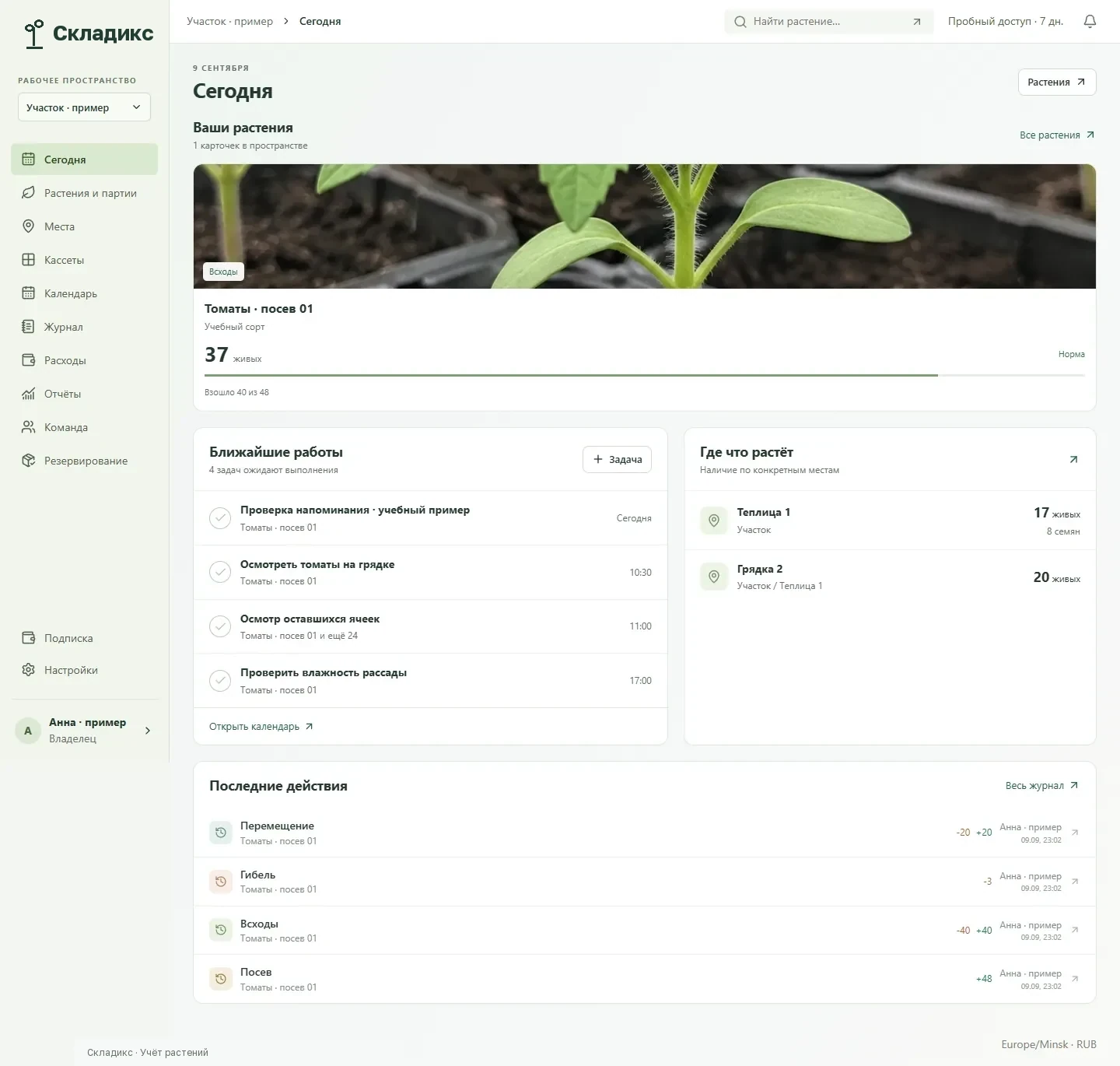This screenshot has width=1120, height=1066.
Task: Open Отчёты in the sidebar
Action: (84, 394)
